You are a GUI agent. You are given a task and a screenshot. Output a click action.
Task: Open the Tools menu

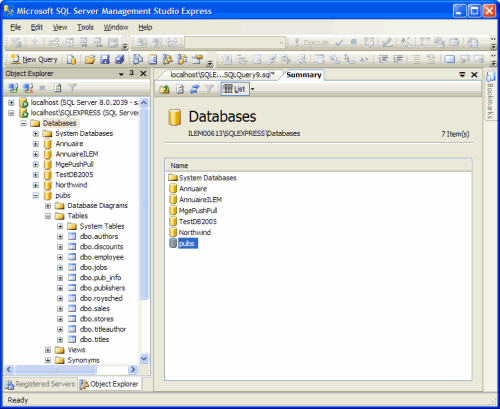(x=85, y=27)
